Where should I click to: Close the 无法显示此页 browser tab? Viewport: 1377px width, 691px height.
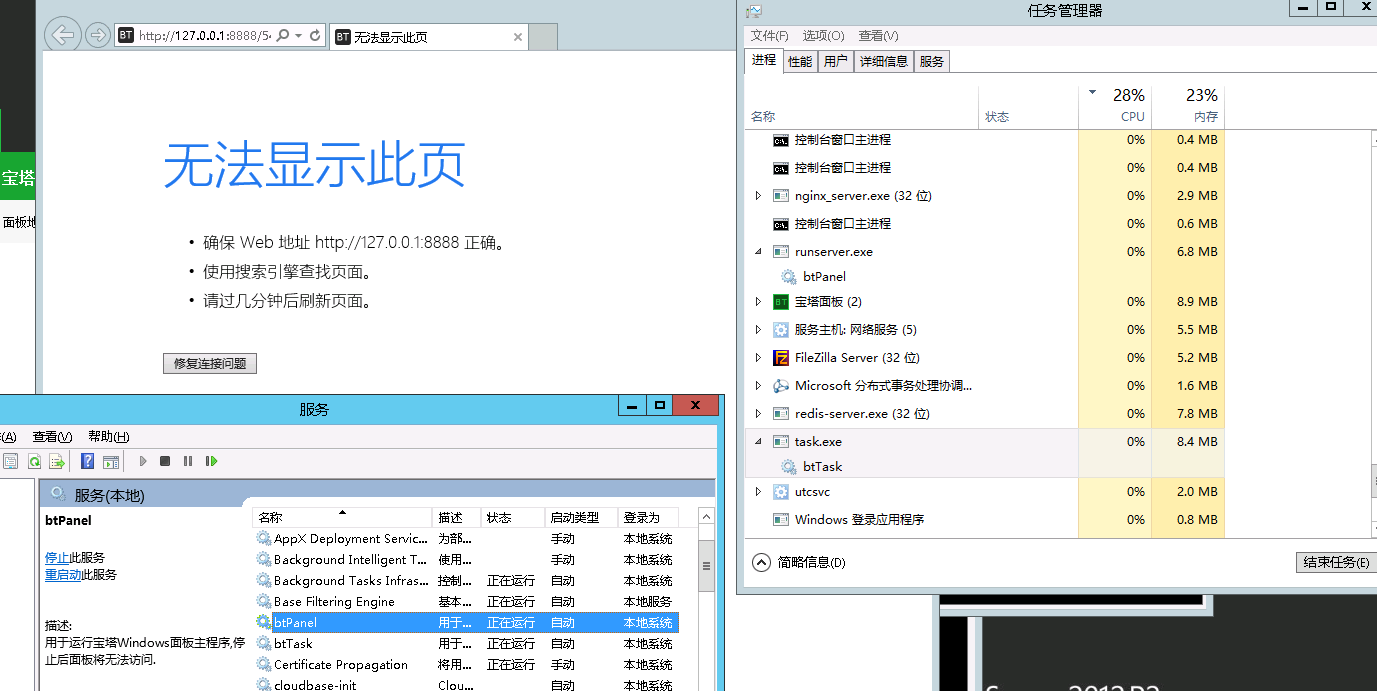click(x=518, y=37)
